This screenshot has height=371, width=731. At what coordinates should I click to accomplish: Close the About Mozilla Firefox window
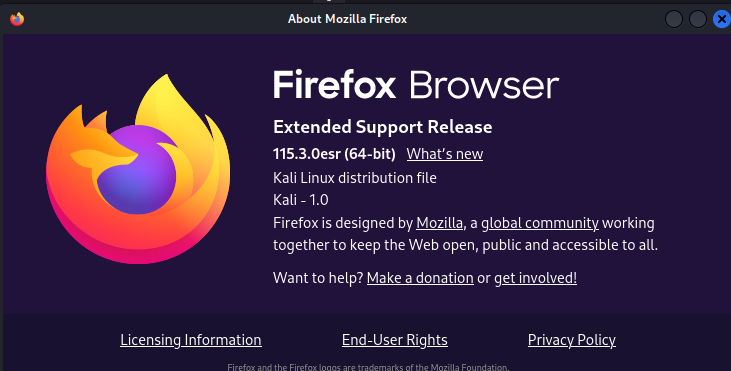point(722,19)
